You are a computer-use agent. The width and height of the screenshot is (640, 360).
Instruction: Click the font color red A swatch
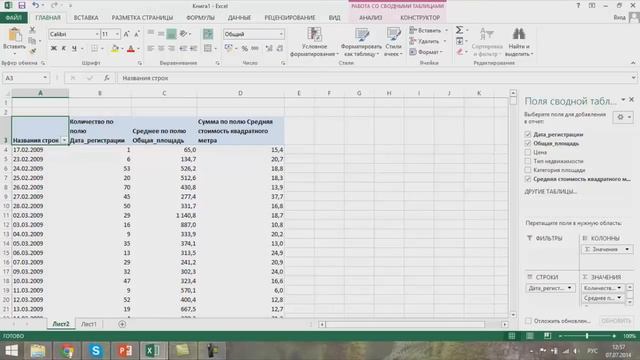131,49
